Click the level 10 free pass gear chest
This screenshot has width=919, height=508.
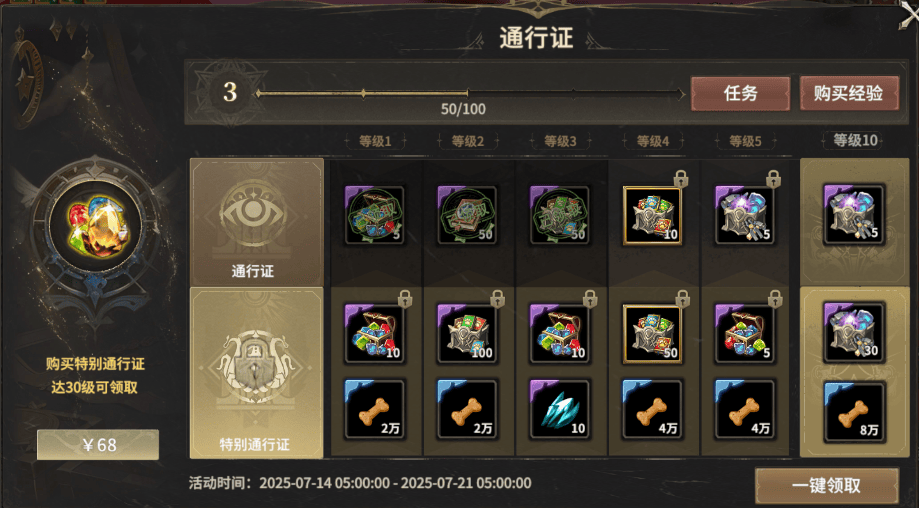(x=853, y=214)
